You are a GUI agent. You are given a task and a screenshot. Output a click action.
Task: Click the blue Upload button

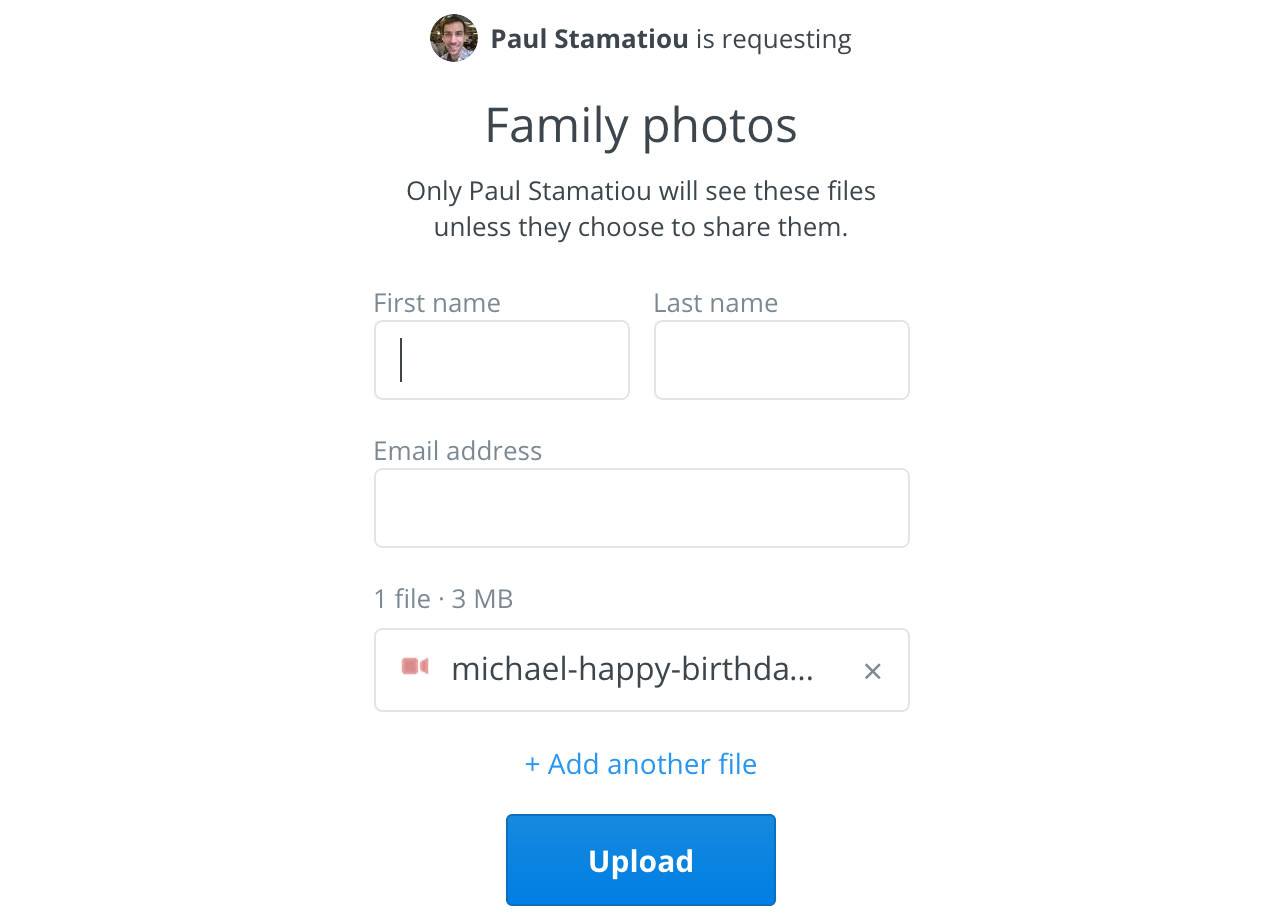[641, 860]
